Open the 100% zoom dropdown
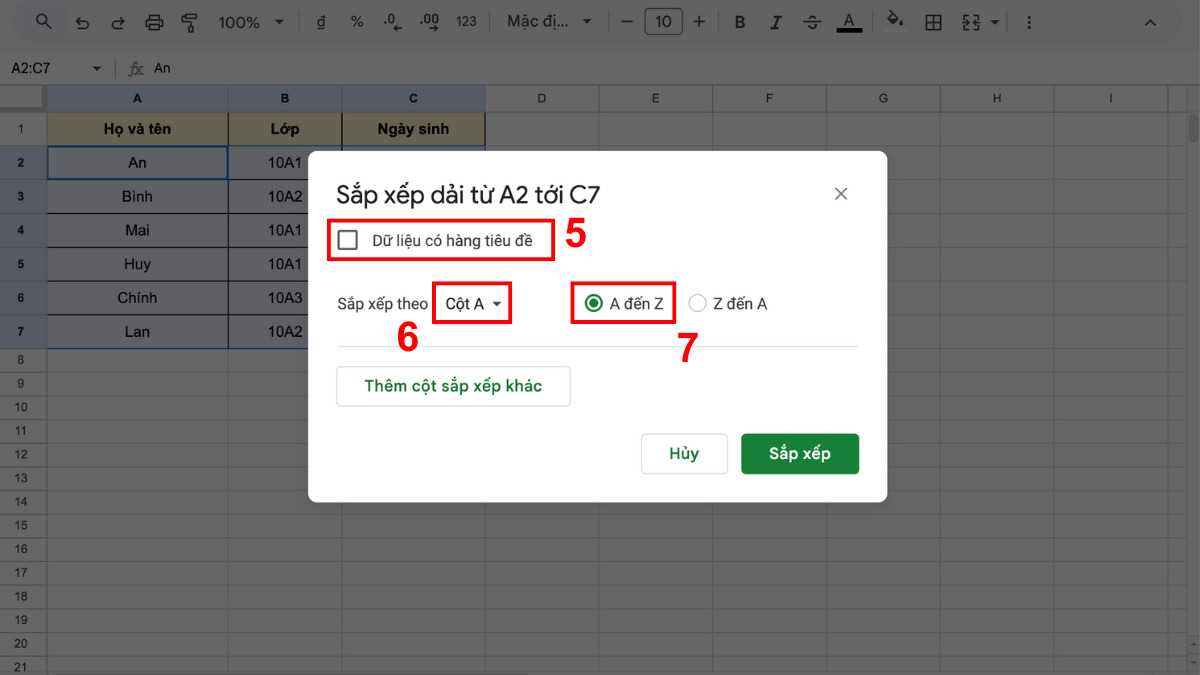The height and width of the screenshot is (675, 1200). [251, 22]
